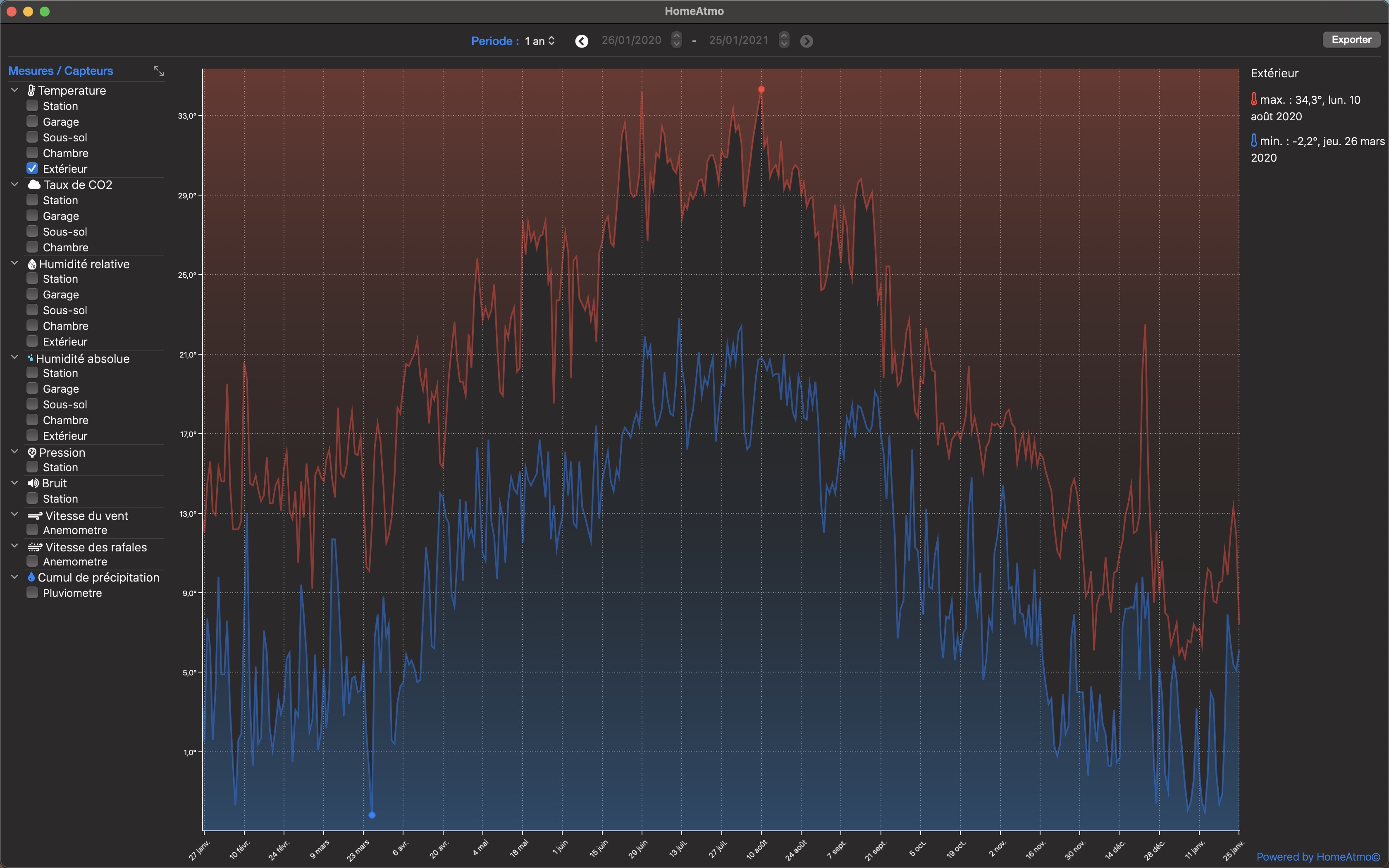Check the Pluviometre checkbox
The width and height of the screenshot is (1389, 868).
click(32, 592)
